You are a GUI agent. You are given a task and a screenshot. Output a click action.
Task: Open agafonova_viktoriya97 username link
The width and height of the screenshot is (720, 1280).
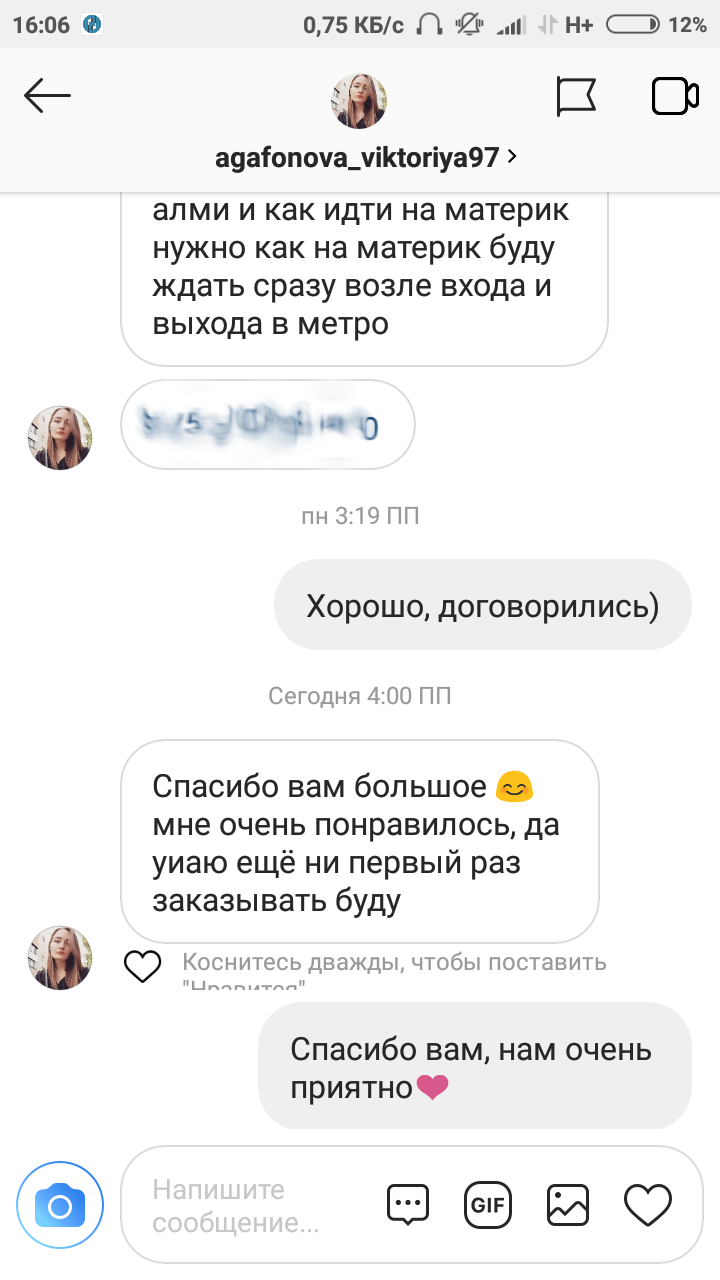click(x=357, y=158)
